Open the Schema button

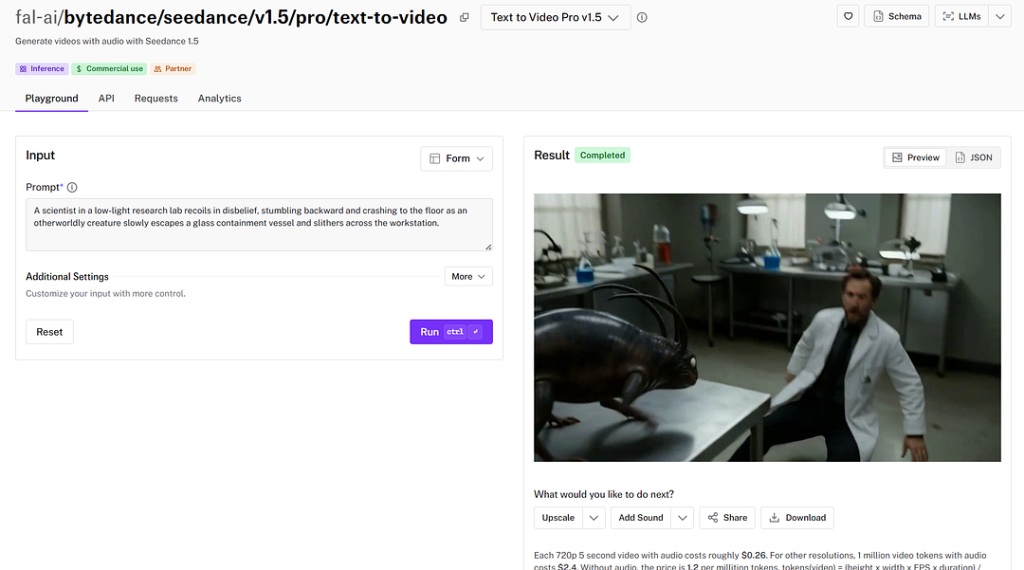(x=897, y=16)
